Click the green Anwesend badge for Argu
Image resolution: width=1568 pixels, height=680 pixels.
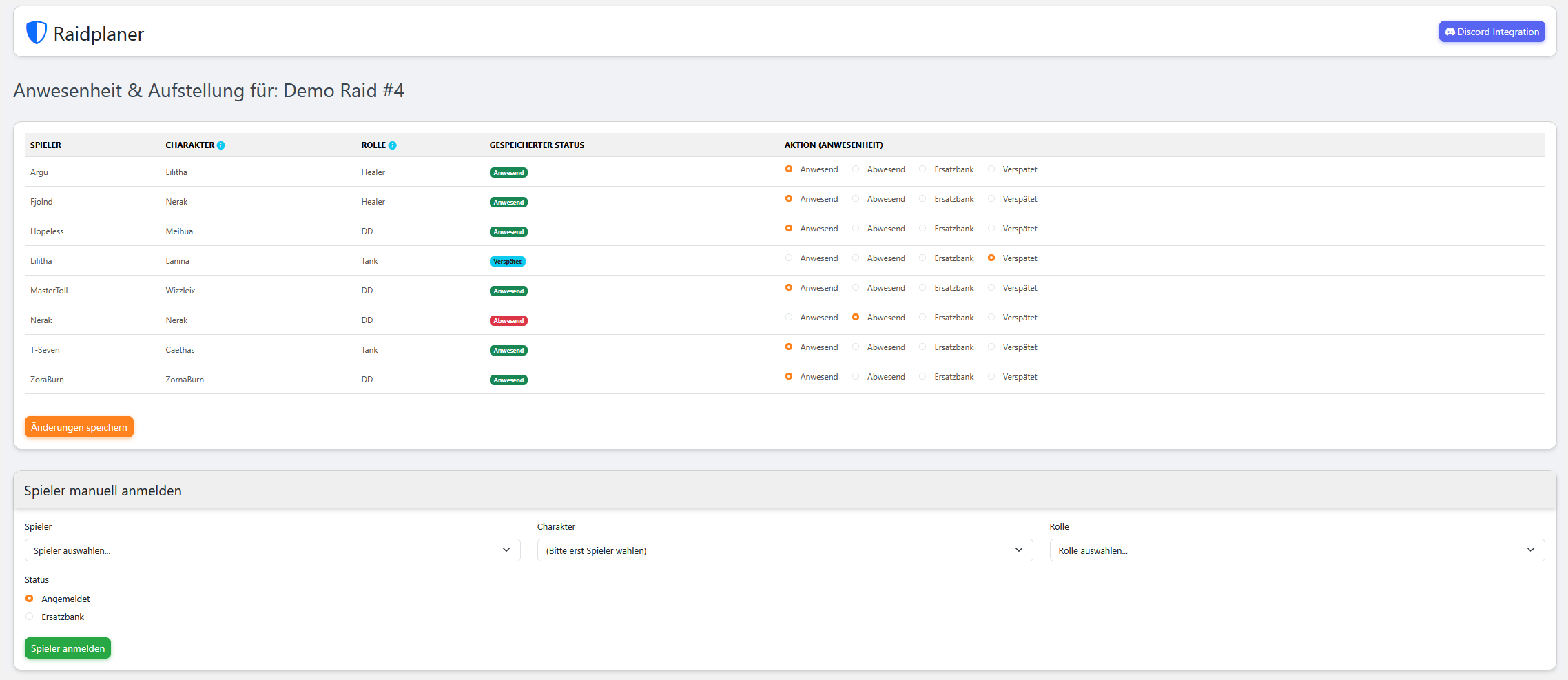click(508, 172)
